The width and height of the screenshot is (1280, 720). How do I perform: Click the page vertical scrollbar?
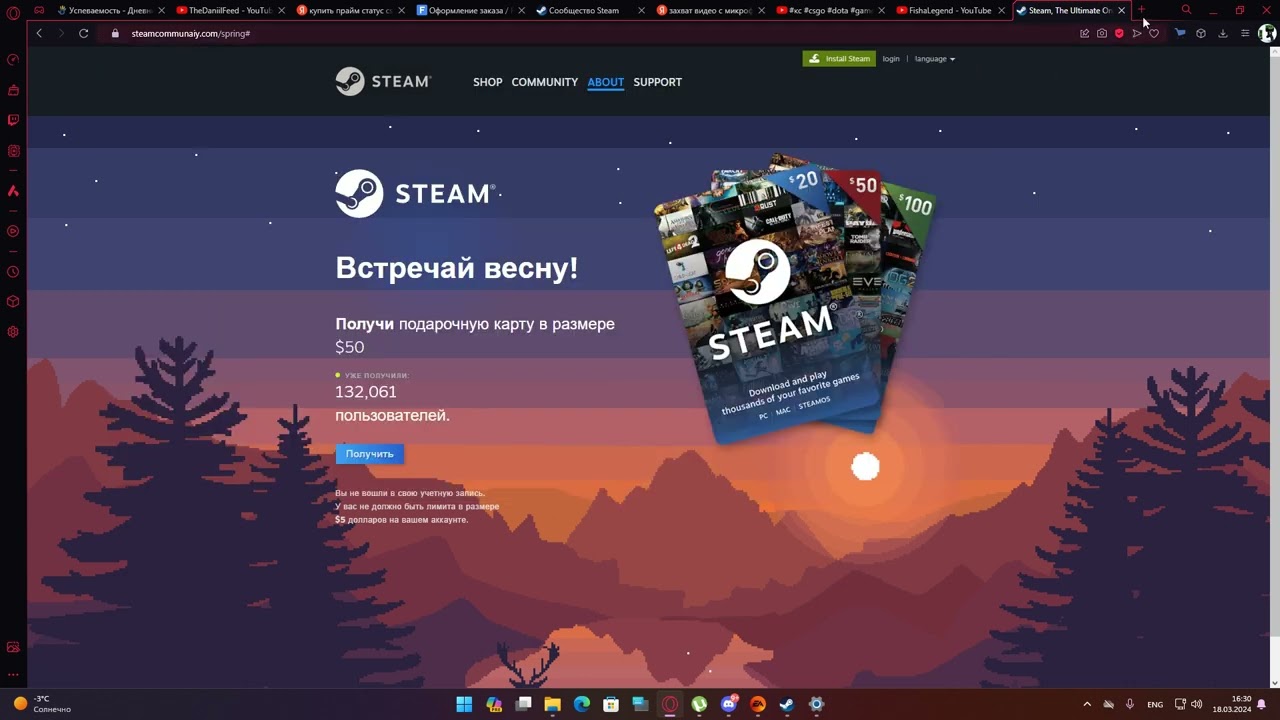tap(1275, 365)
